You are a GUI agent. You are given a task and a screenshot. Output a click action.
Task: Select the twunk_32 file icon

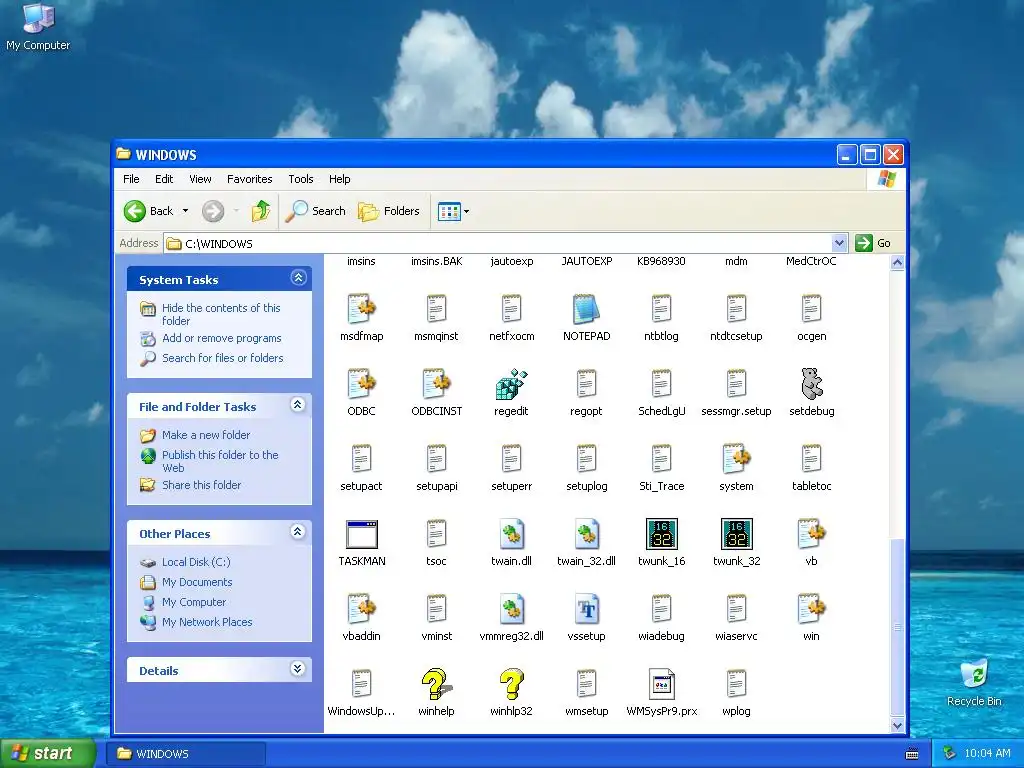click(737, 534)
